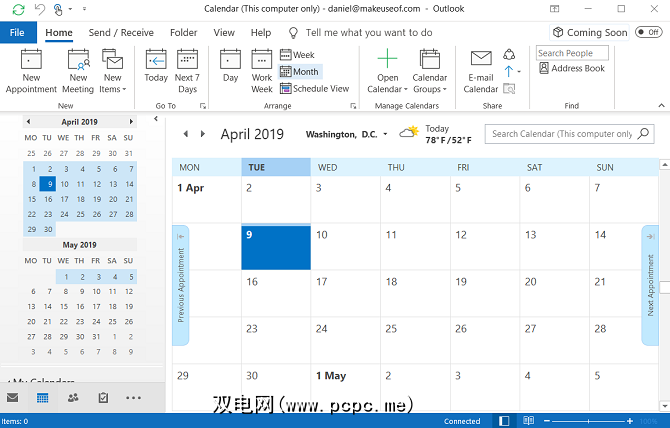This screenshot has height=428, width=670.
Task: Open Tasks in the navigation bar
Action: coord(103,398)
